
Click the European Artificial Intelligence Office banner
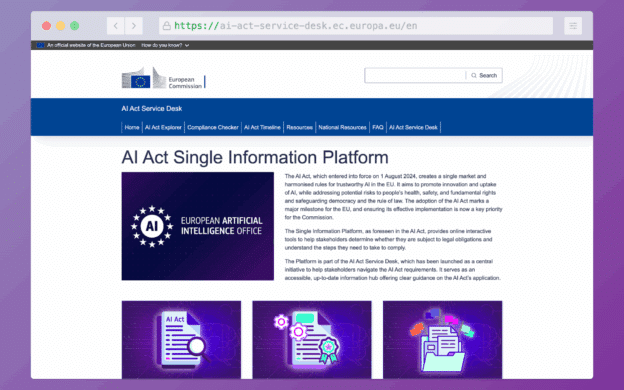pyautogui.click(x=198, y=226)
